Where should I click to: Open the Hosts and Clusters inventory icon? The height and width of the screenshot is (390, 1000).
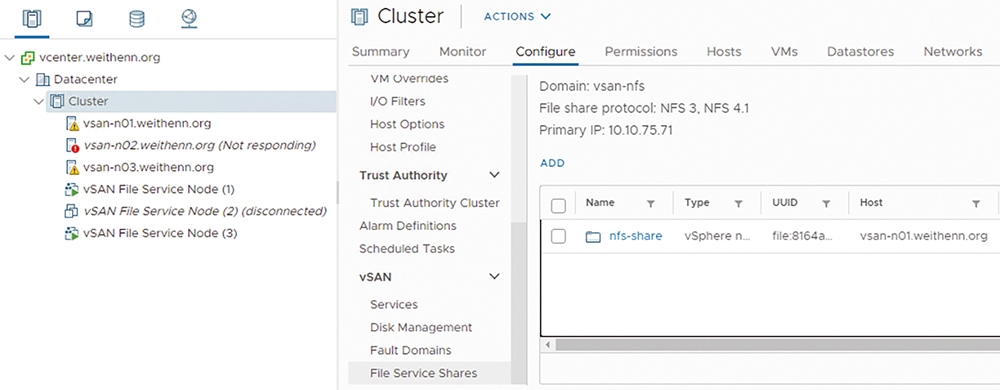click(31, 19)
